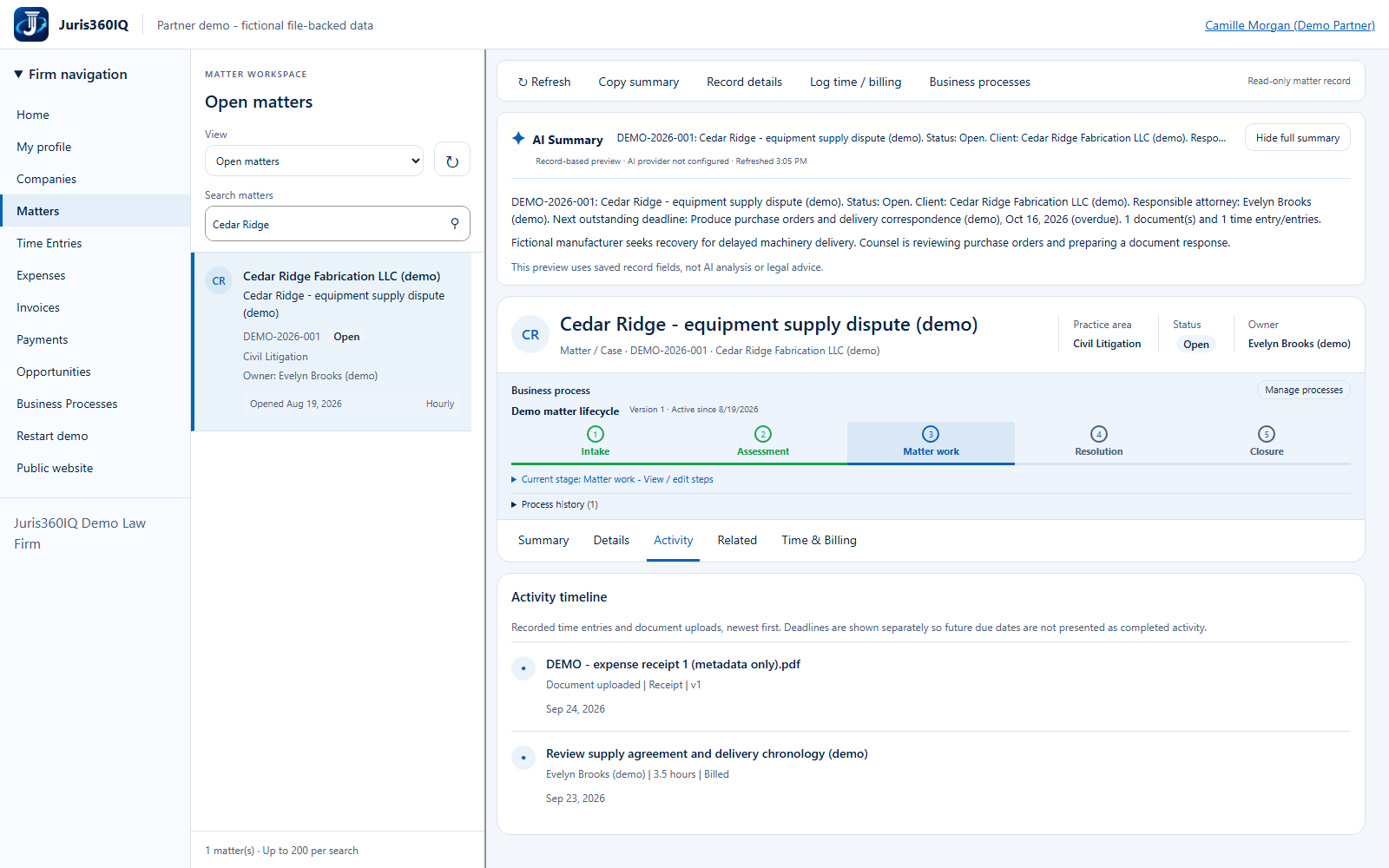This screenshot has width=1389, height=868.
Task: Open Camille Morgan demo partner link
Action: pyautogui.click(x=1289, y=25)
